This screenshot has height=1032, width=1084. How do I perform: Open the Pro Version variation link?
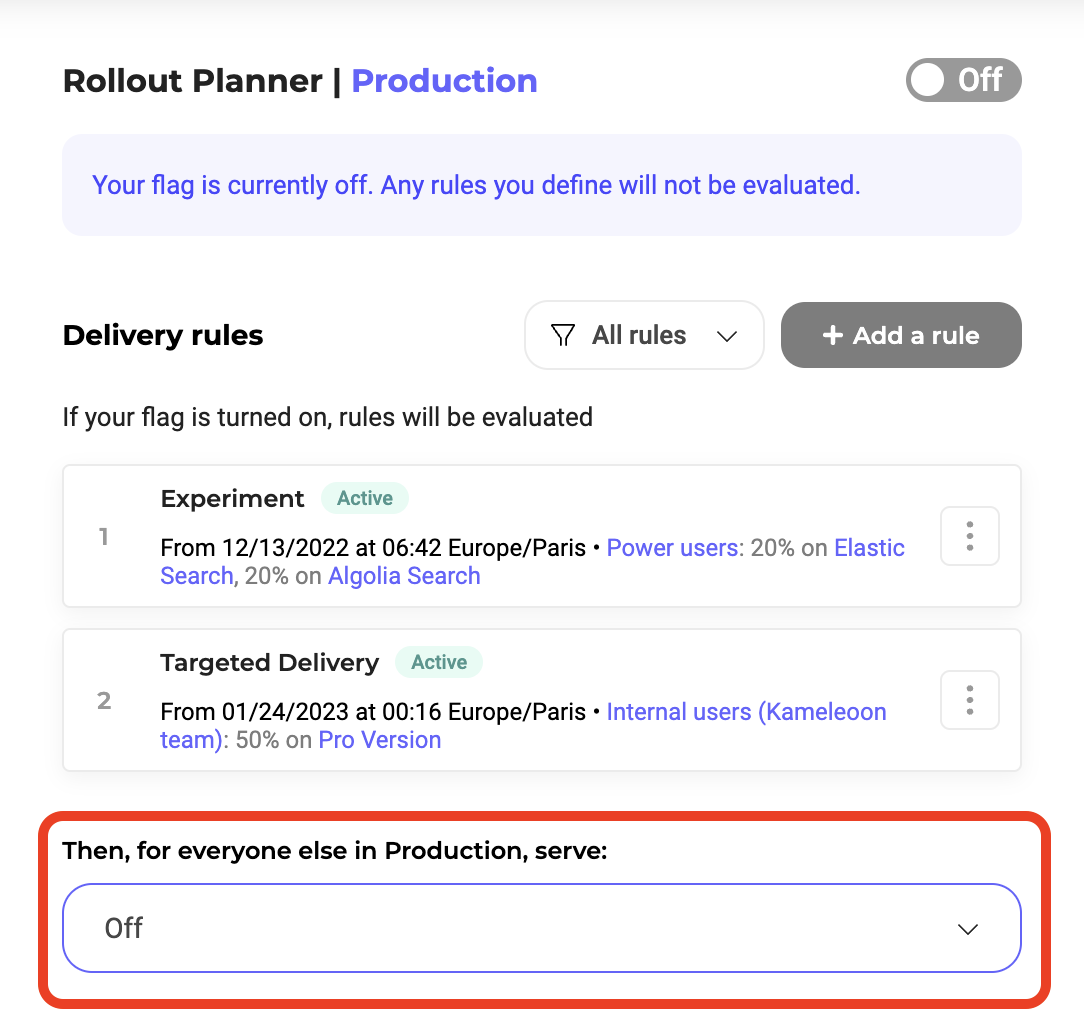[x=380, y=740]
